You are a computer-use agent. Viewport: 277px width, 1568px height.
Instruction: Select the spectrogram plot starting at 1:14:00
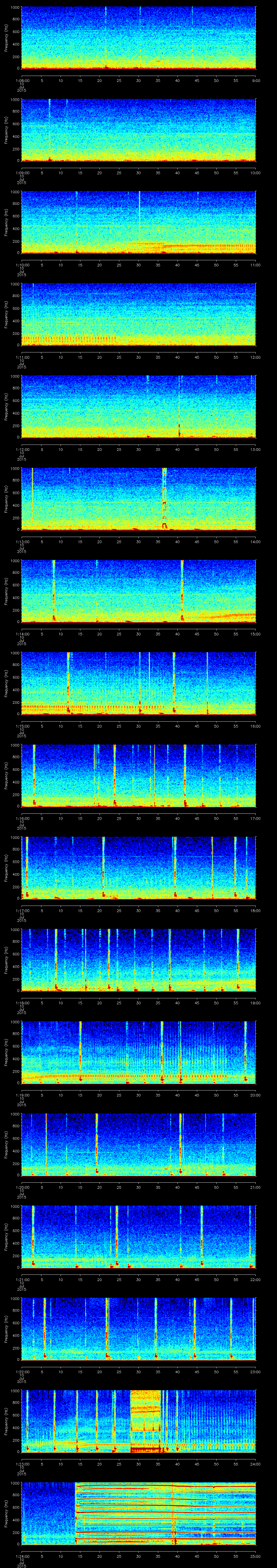point(138,591)
